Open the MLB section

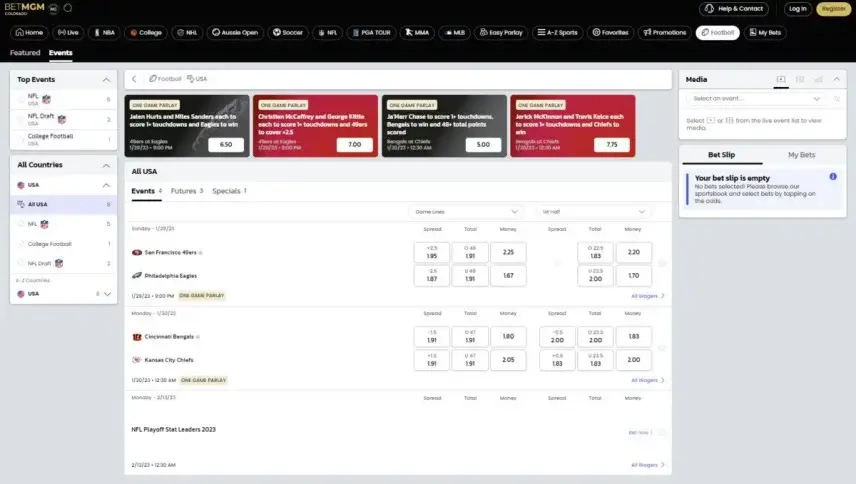[454, 33]
